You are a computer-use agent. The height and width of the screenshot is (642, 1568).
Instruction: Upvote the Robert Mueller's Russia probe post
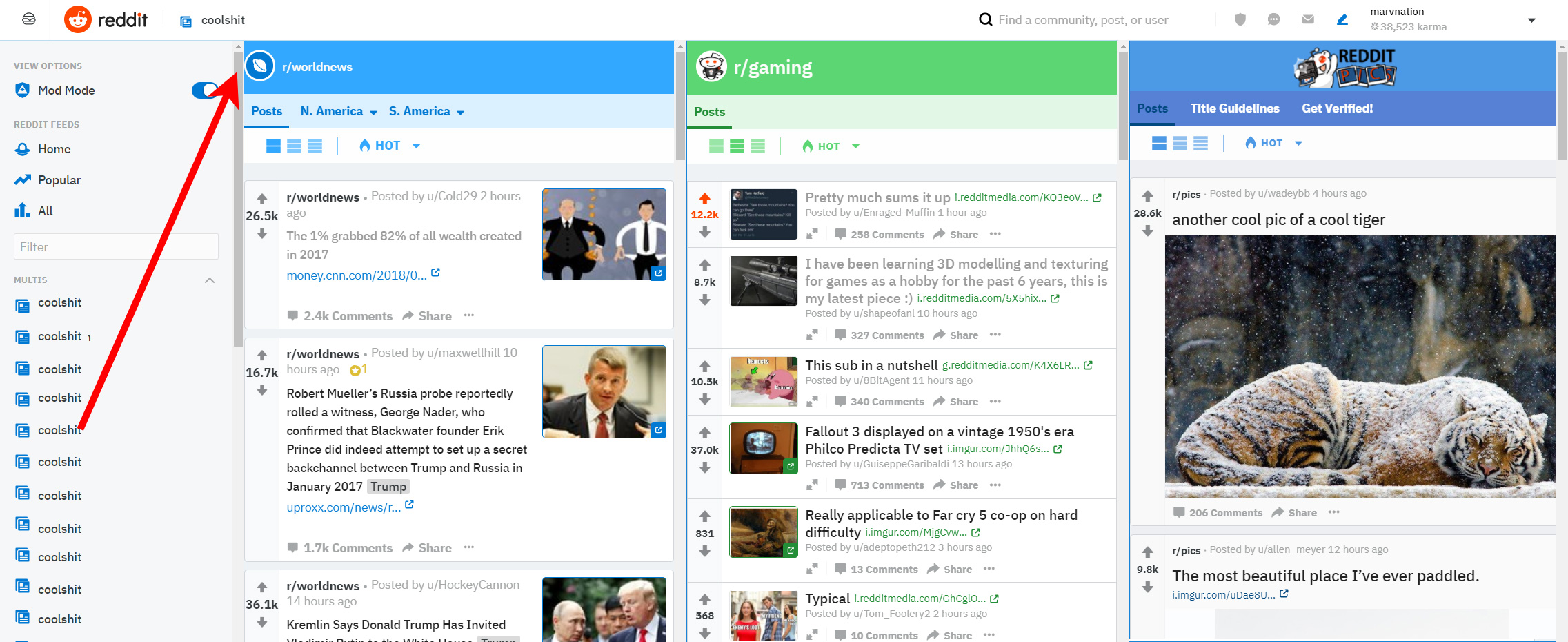[x=262, y=356]
